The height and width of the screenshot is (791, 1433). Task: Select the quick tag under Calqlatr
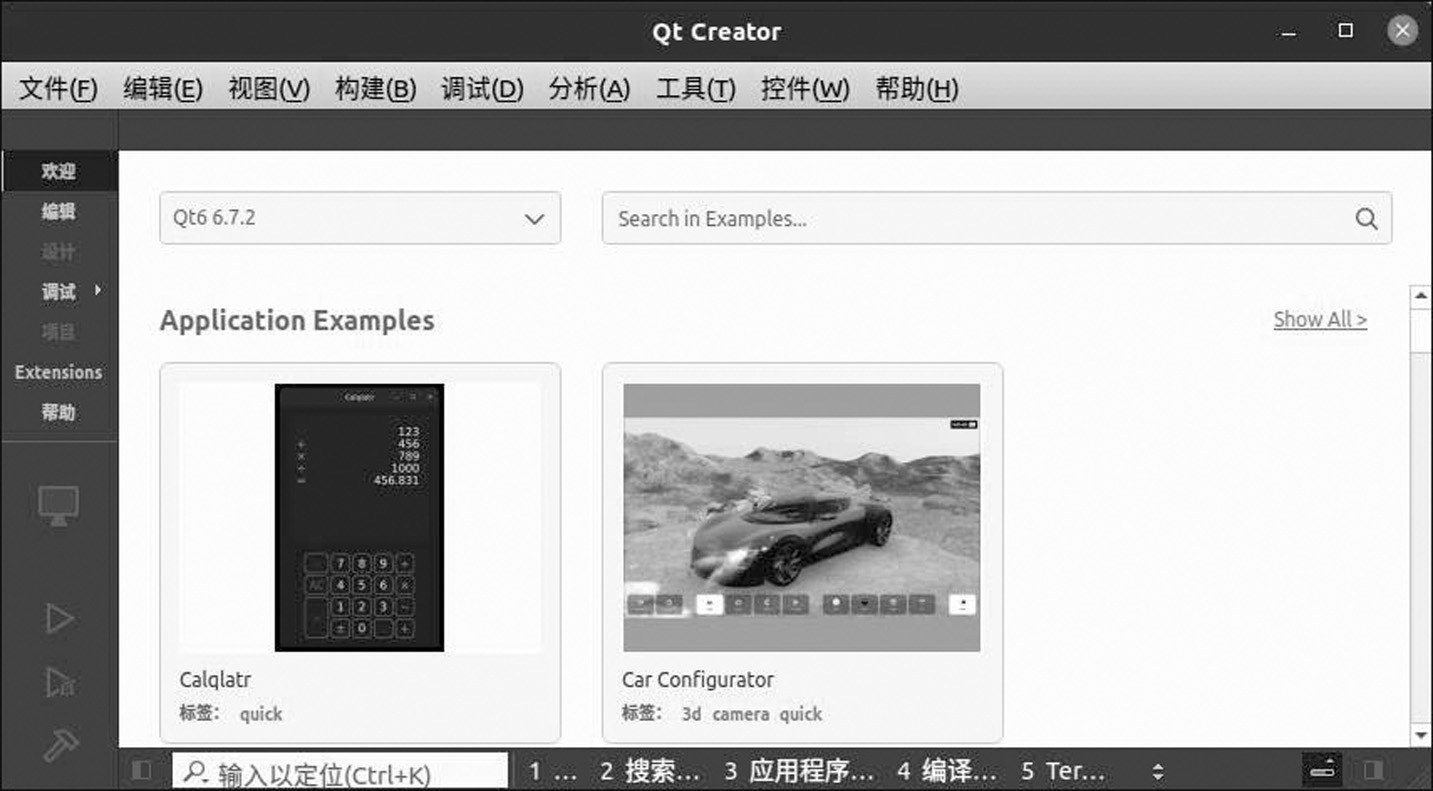coord(261,714)
